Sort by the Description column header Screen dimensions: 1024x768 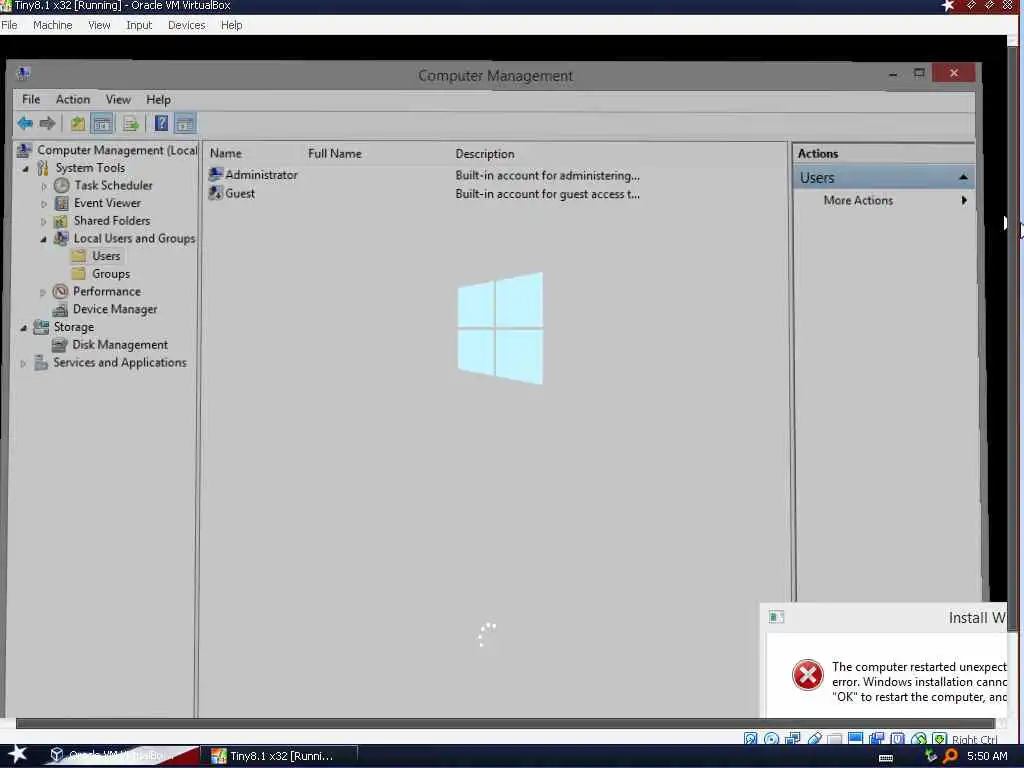click(485, 153)
